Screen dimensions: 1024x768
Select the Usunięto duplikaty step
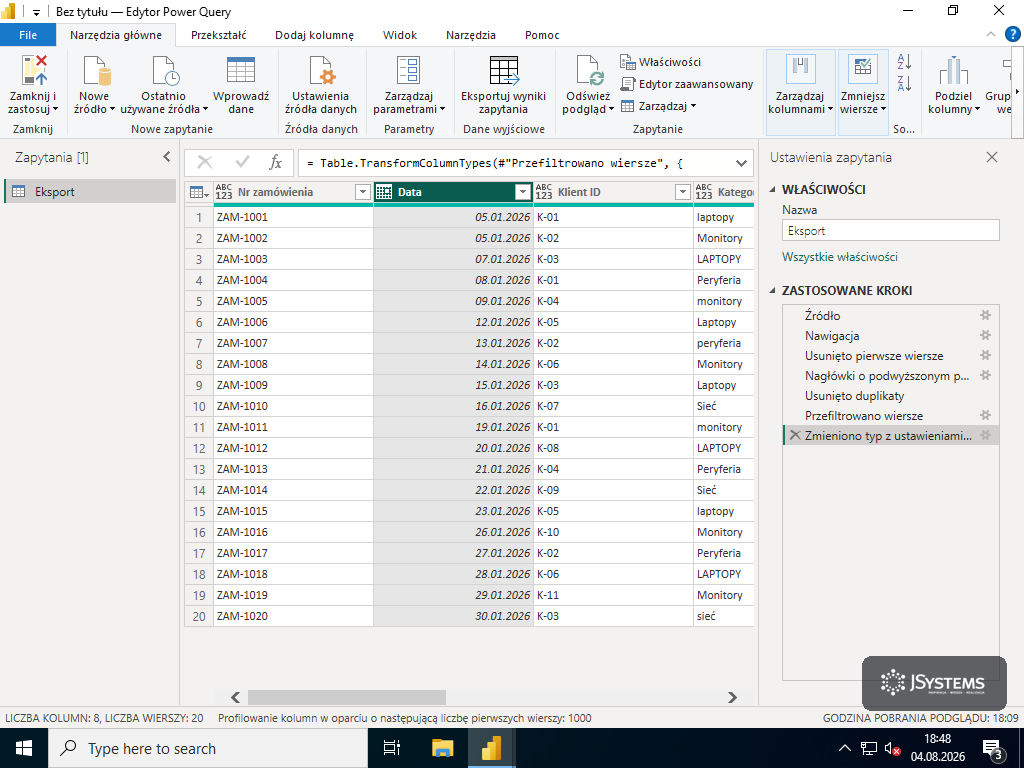pyautogui.click(x=890, y=396)
